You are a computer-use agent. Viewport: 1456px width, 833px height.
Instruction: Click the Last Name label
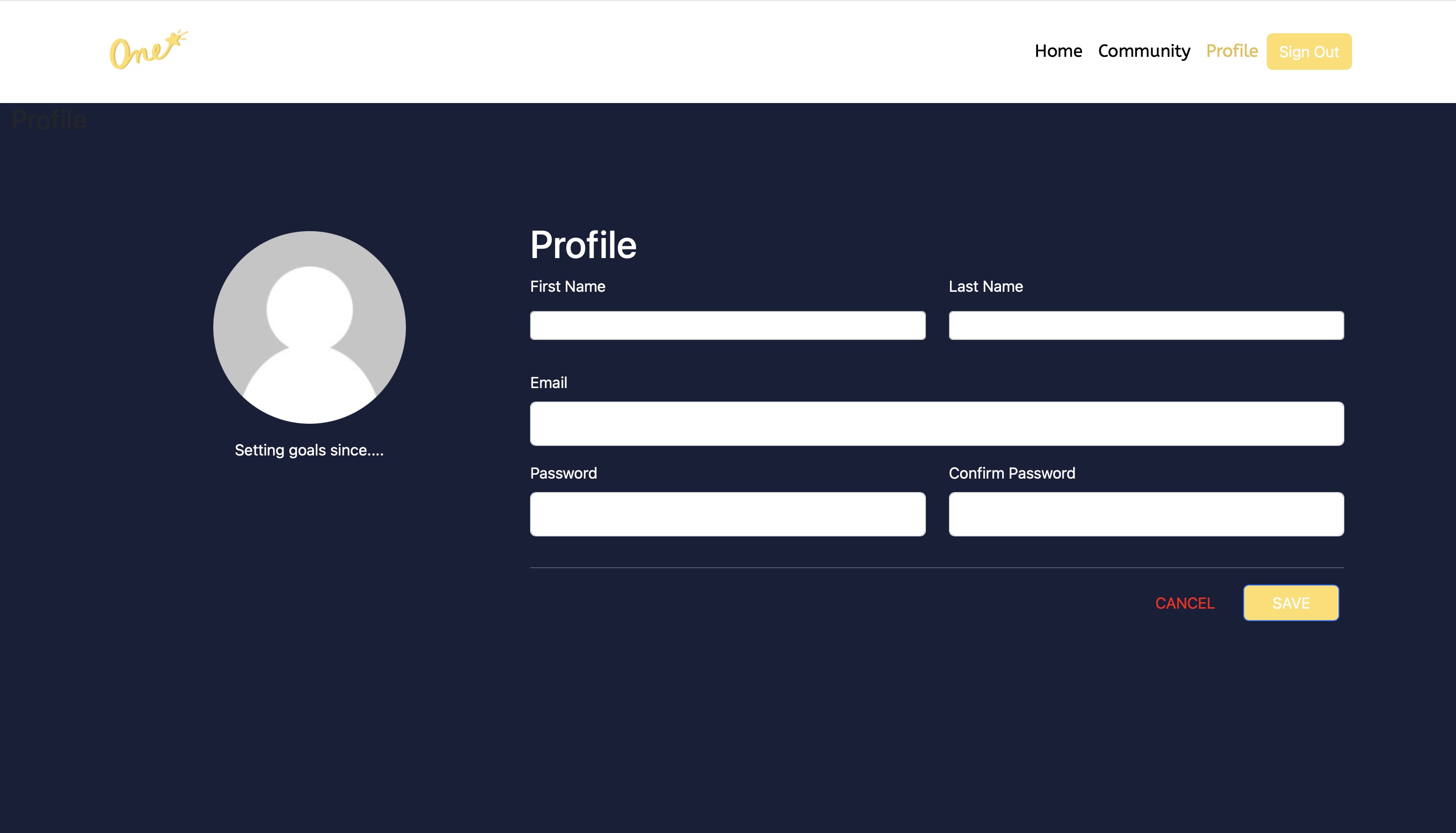pos(985,286)
